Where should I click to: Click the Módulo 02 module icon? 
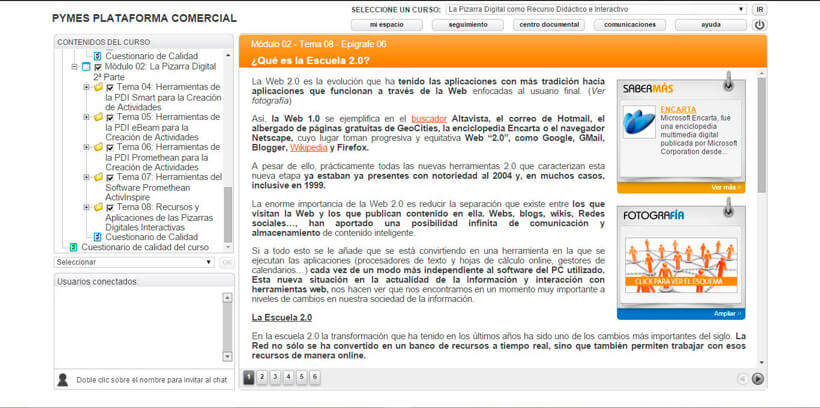[x=86, y=67]
